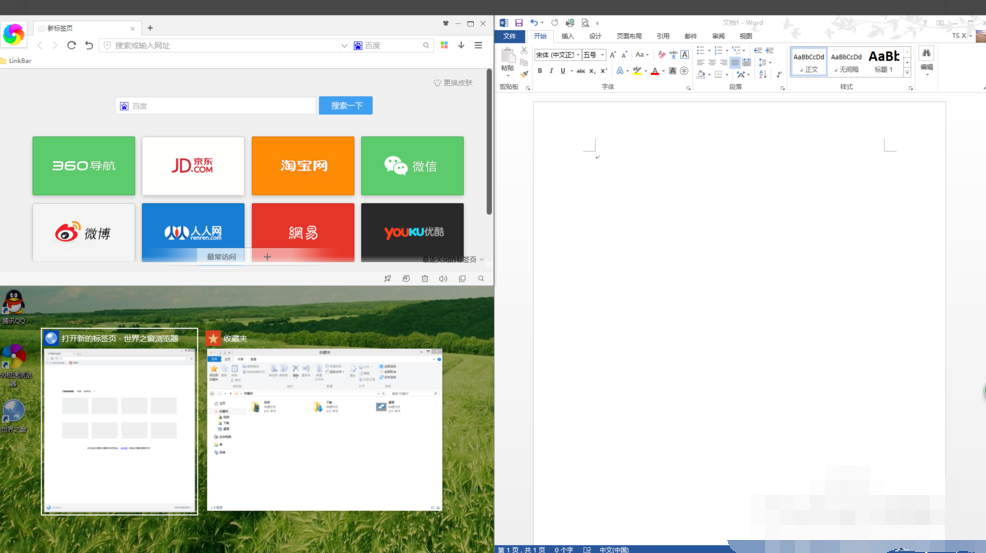
Task: Click the 更换皮肤 link
Action: pyautogui.click(x=453, y=83)
